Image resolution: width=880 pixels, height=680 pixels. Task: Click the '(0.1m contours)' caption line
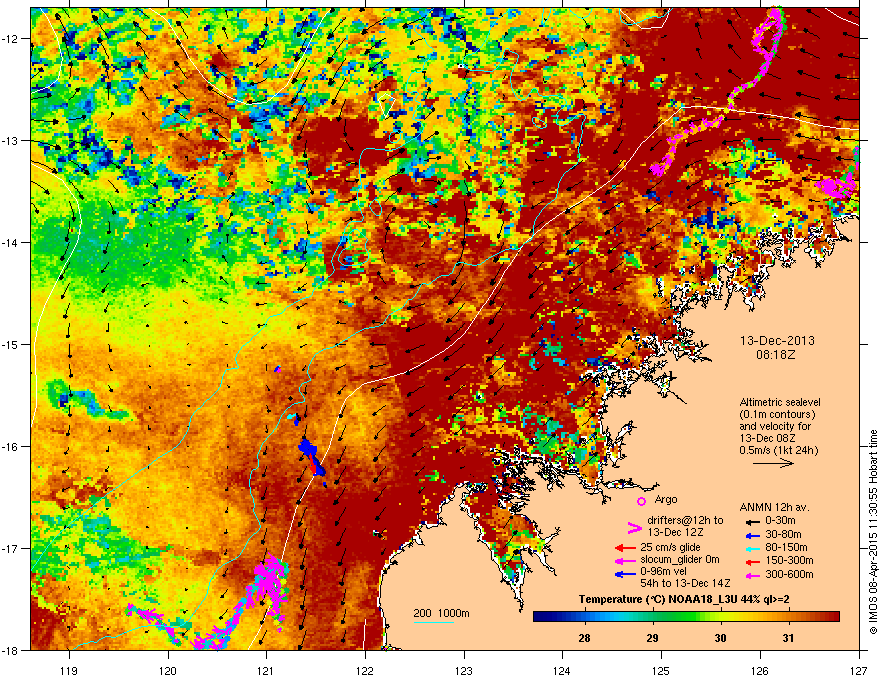pos(777,415)
